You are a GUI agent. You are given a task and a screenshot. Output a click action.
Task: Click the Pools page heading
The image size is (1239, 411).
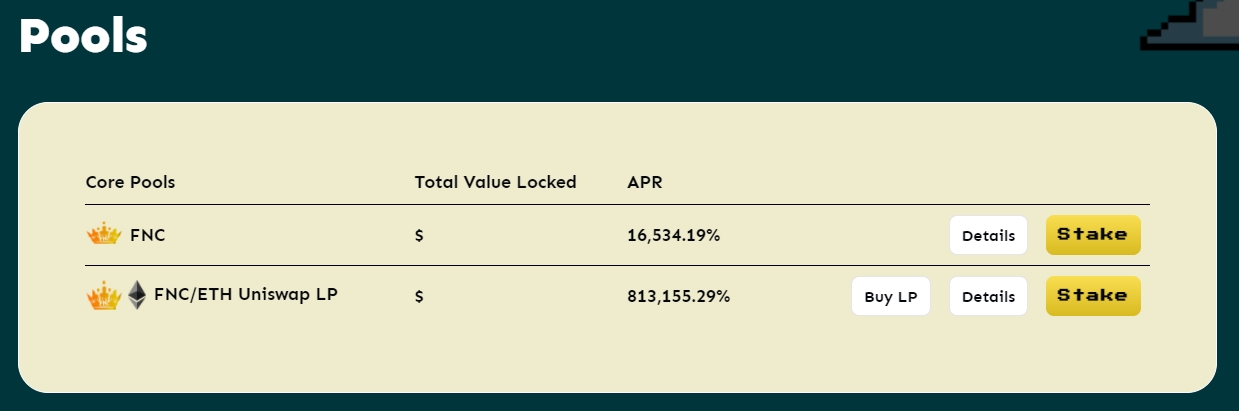point(83,37)
